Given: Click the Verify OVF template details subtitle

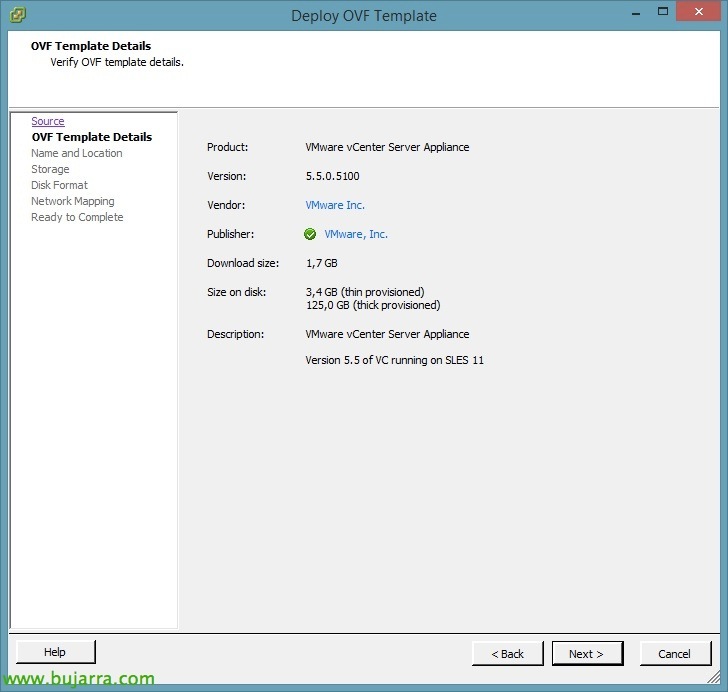Looking at the screenshot, I should (x=117, y=62).
